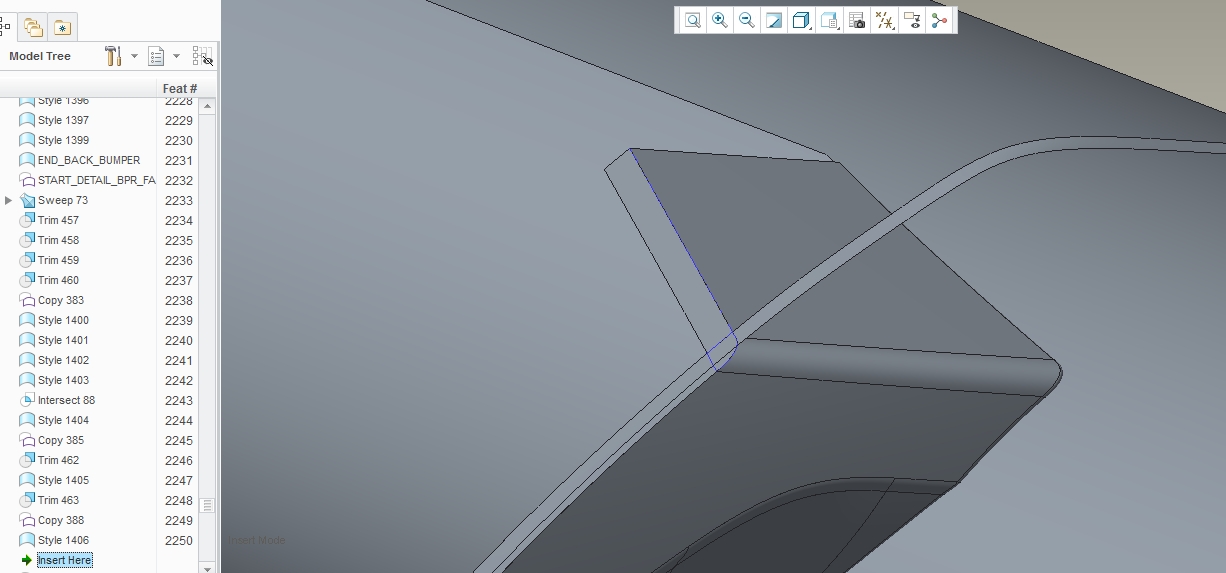Switch to the Favorites folder tab

(62, 27)
